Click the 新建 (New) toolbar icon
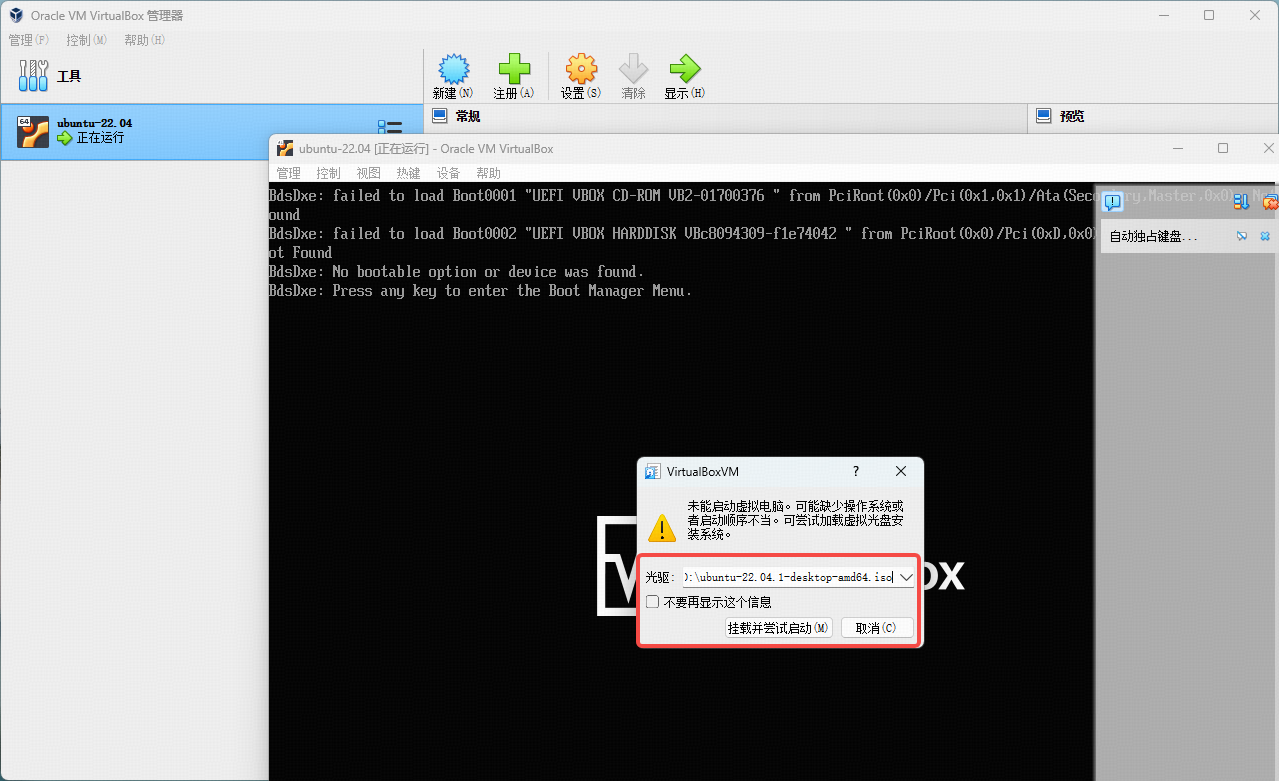 click(x=453, y=70)
